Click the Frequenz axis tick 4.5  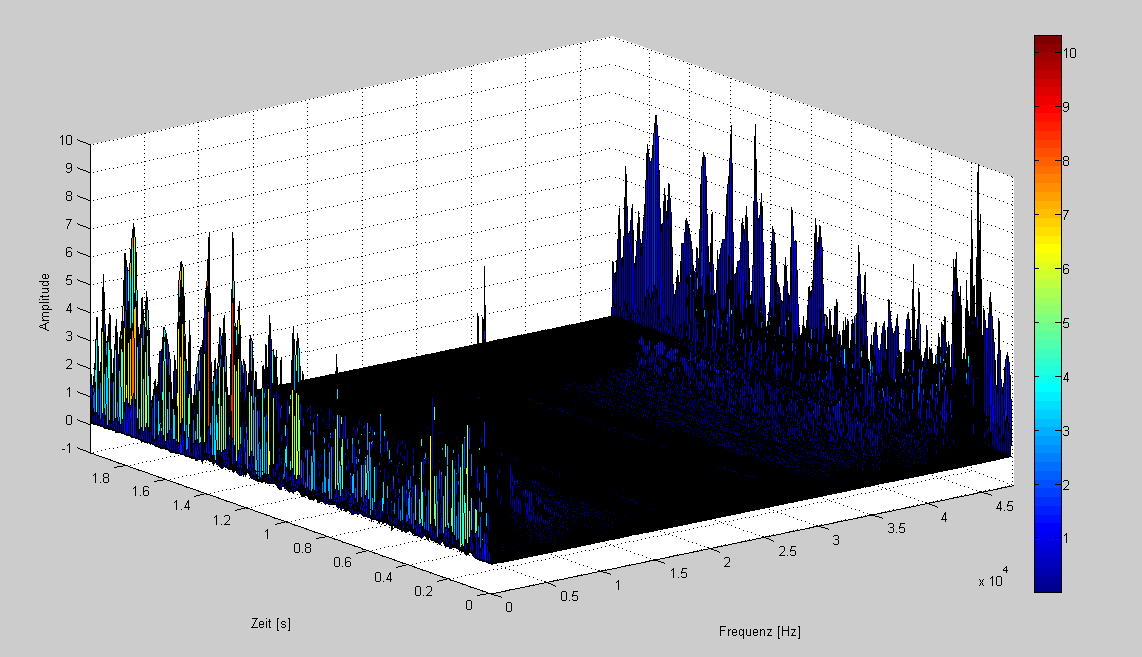click(x=1005, y=508)
